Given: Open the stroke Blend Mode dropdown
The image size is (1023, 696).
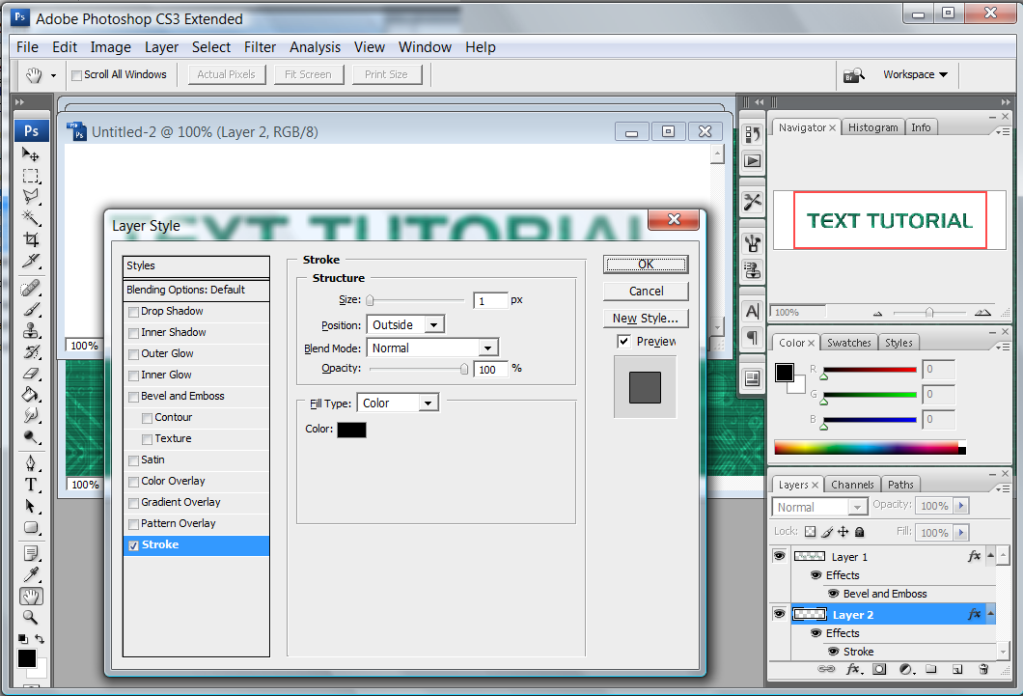Looking at the screenshot, I should [433, 348].
